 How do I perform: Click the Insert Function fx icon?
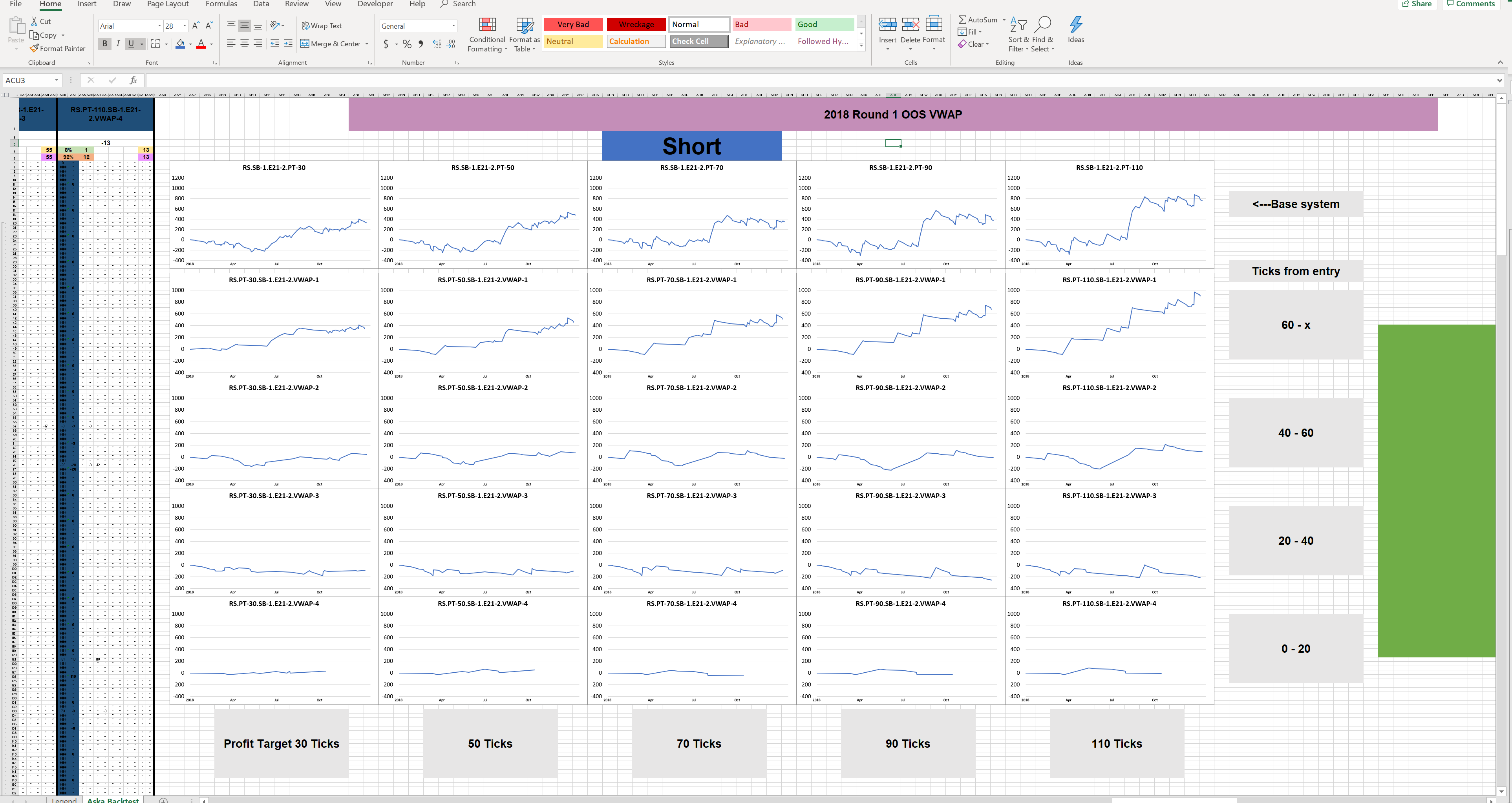point(133,80)
